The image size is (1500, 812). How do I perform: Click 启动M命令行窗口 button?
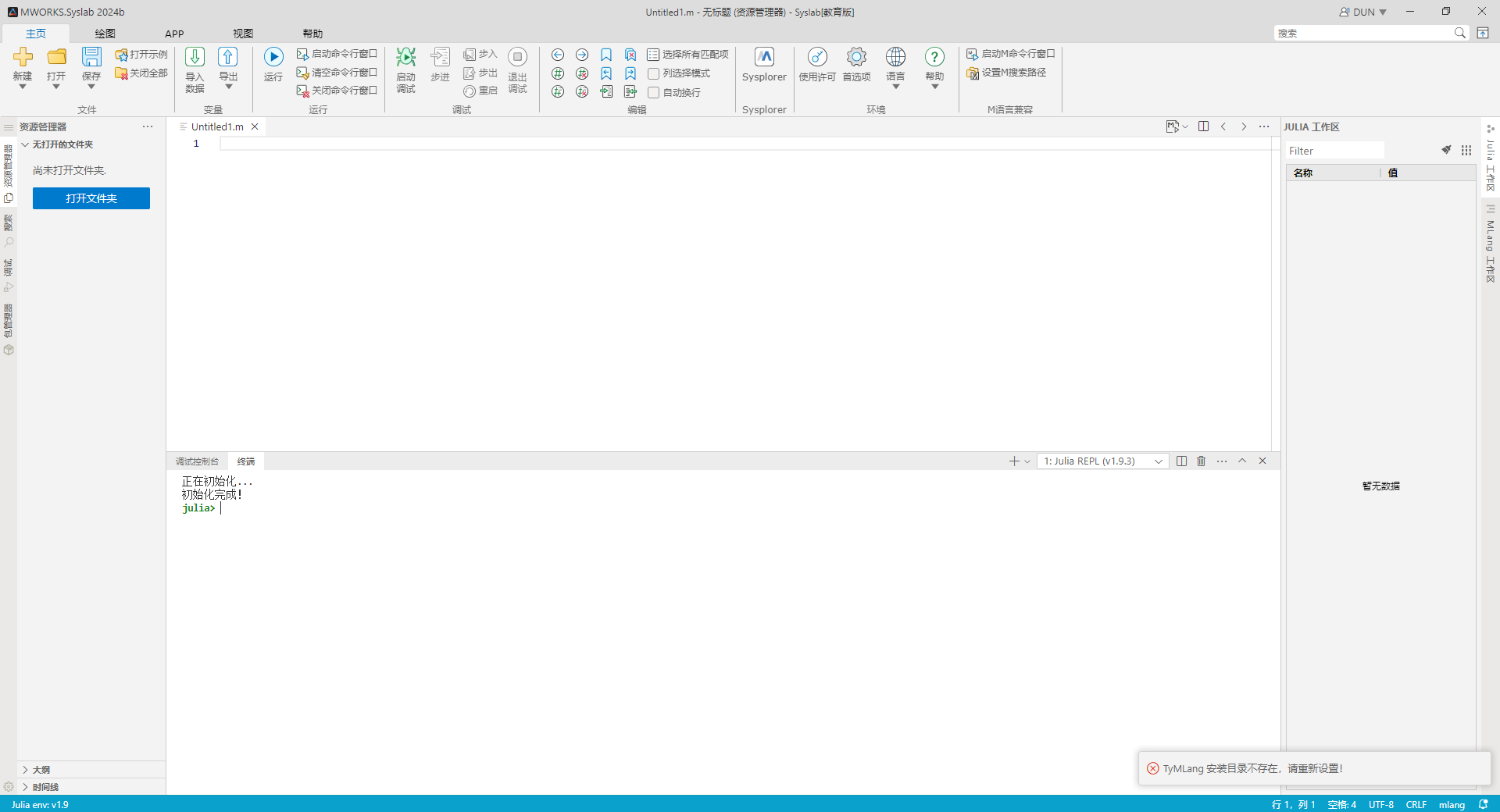pyautogui.click(x=1010, y=54)
